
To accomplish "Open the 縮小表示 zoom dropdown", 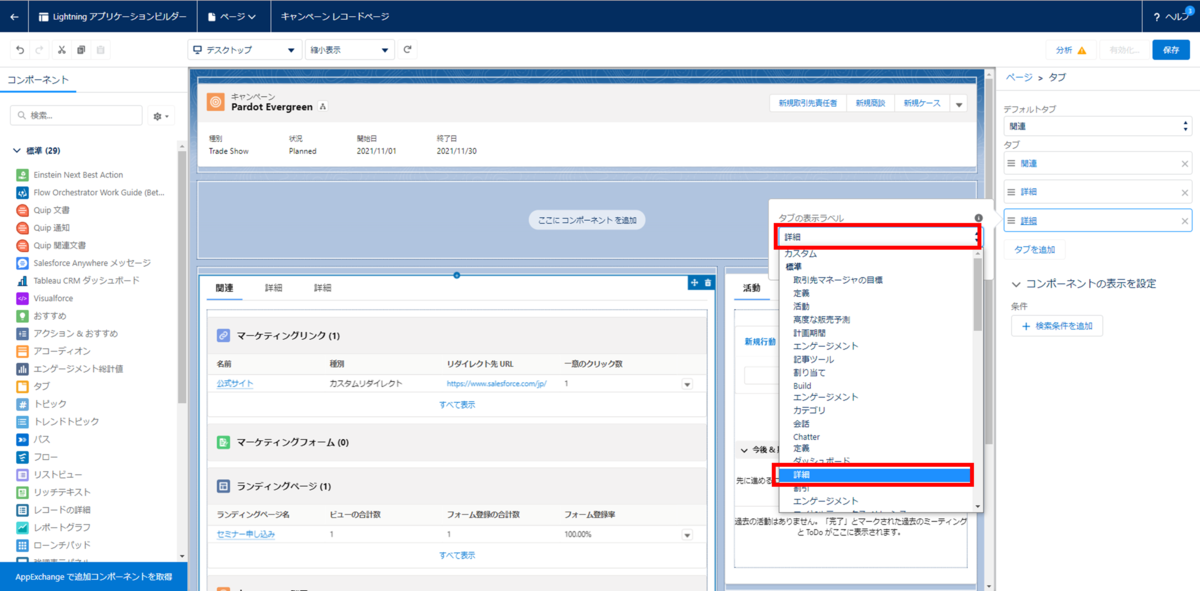I will (x=350, y=50).
